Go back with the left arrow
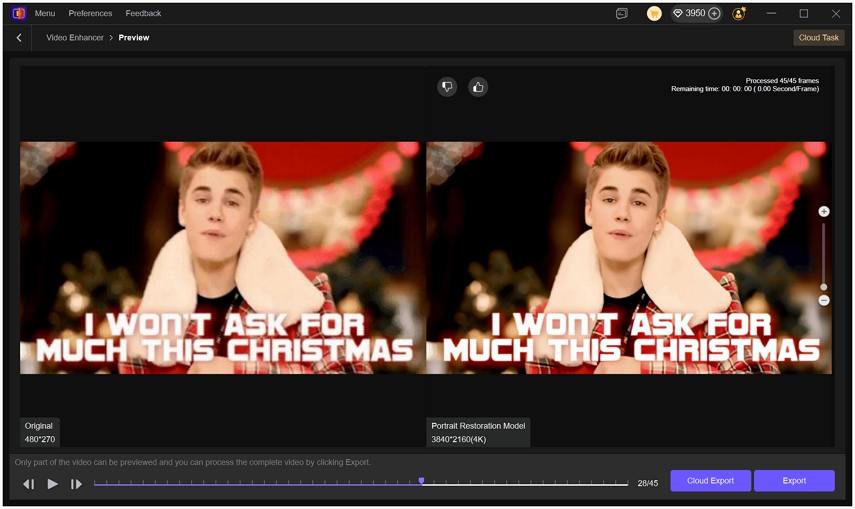Image resolution: width=855 pixels, height=509 pixels. click(19, 38)
